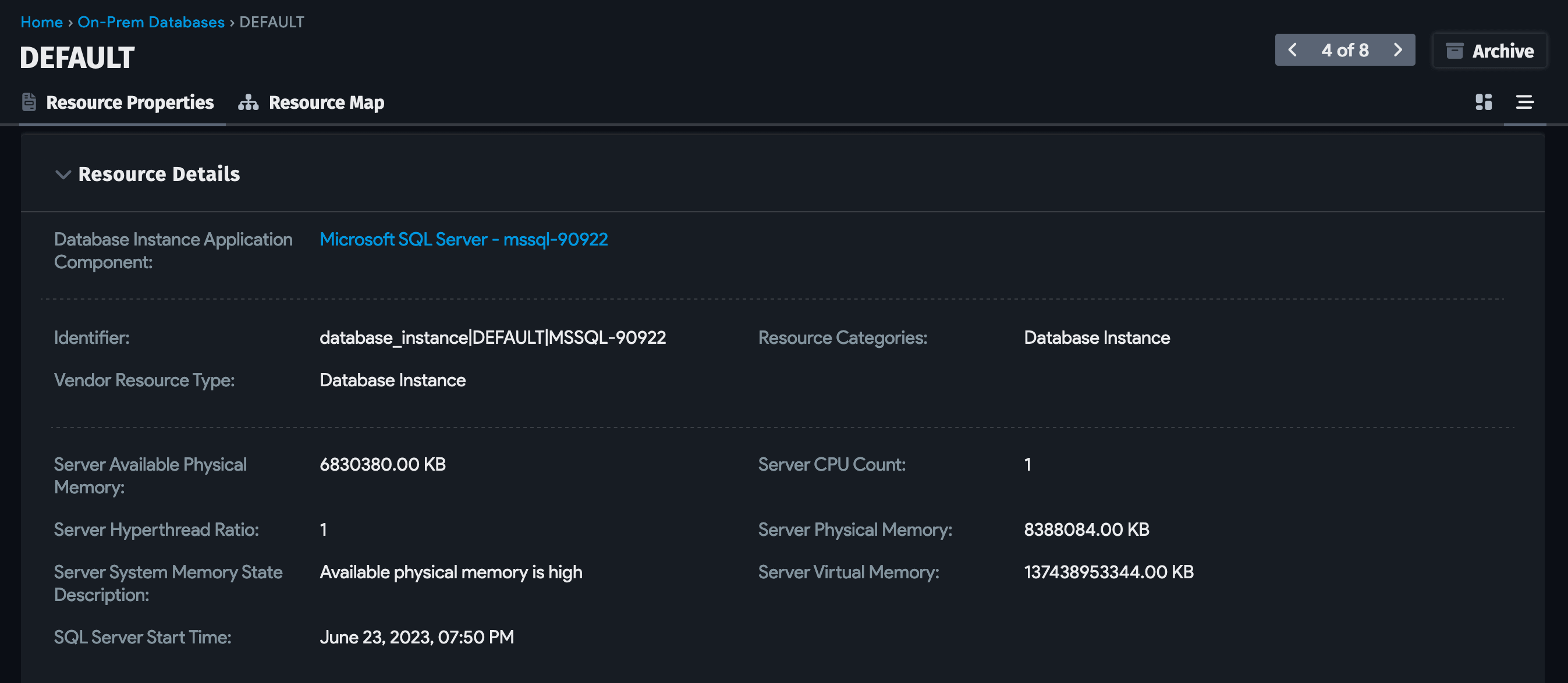
Task: Click the hamburger lines icon top right
Action: [1526, 102]
